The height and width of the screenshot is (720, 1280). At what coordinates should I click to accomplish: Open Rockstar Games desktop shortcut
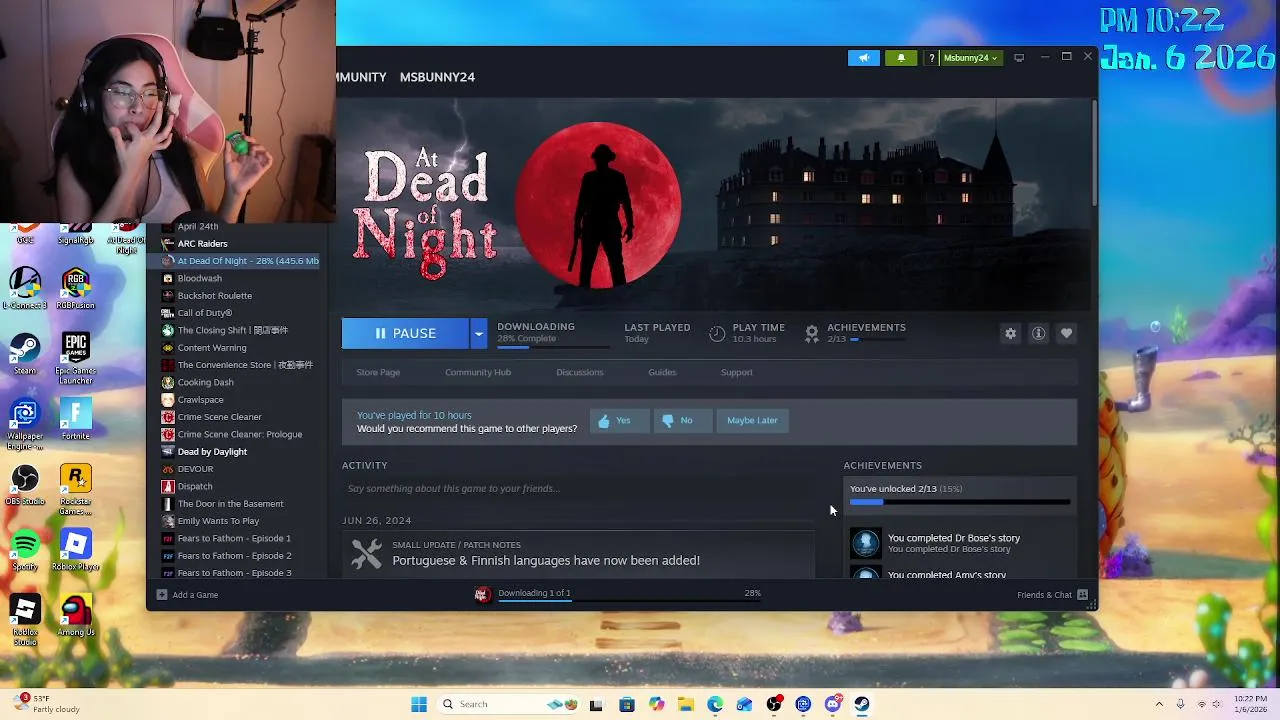[76, 490]
